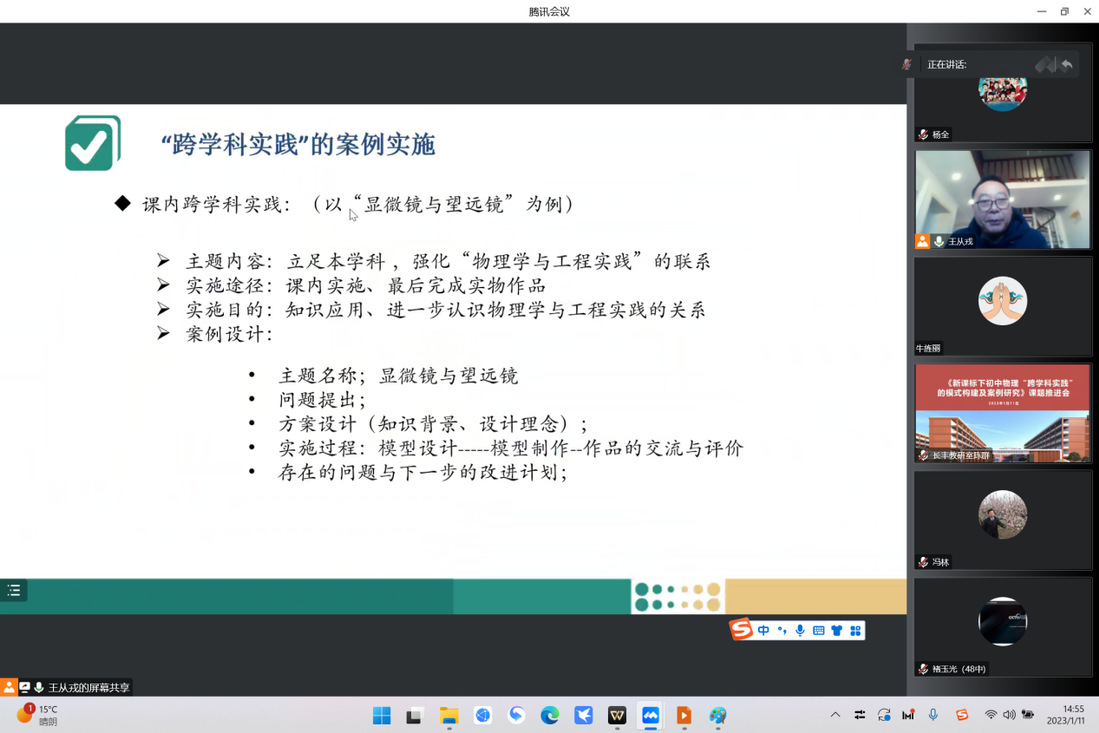Open the orange video player taskbar icon
Screen dimensions: 1099x733
[x=684, y=715]
